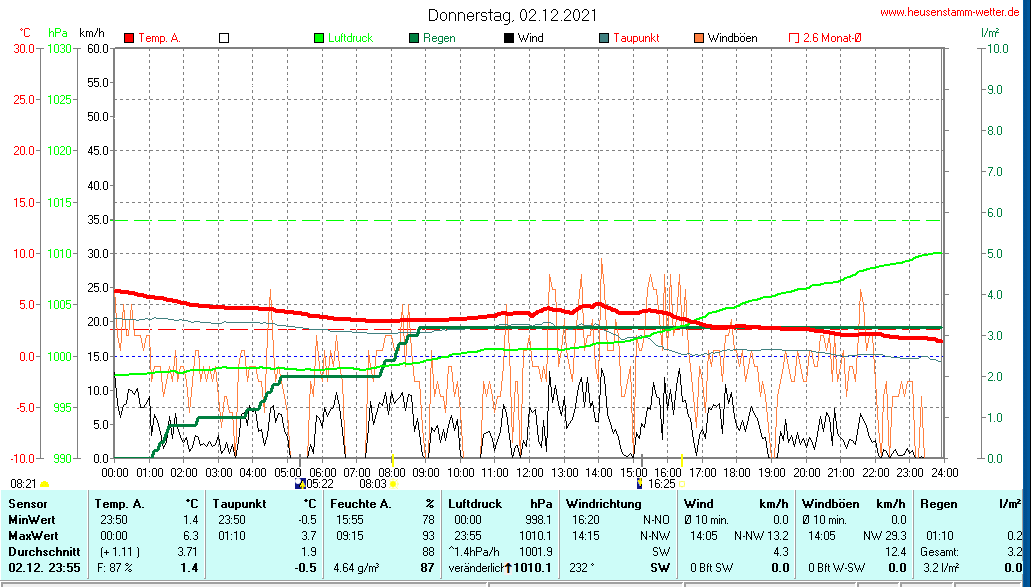Click the N-NO wind direction value

pyautogui.click(x=656, y=520)
